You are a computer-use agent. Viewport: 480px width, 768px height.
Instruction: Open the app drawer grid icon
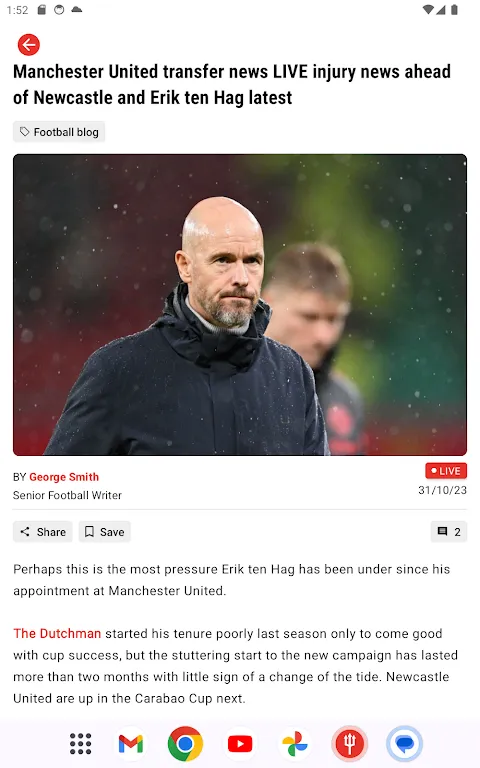coord(80,744)
